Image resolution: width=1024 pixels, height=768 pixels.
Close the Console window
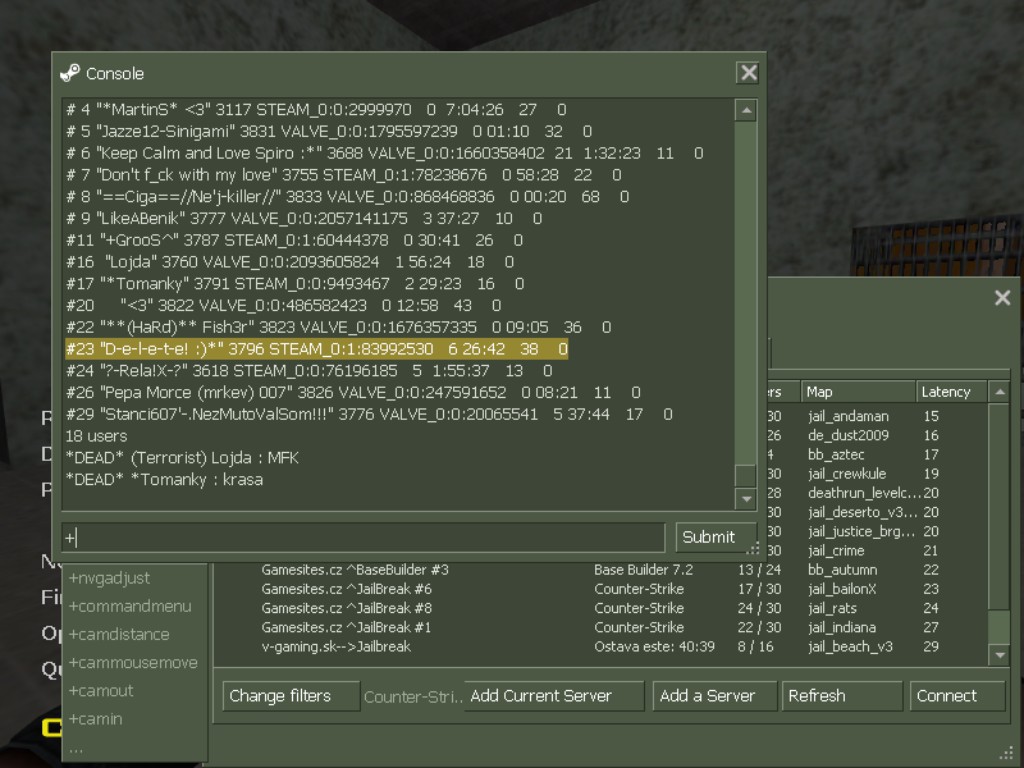point(748,72)
